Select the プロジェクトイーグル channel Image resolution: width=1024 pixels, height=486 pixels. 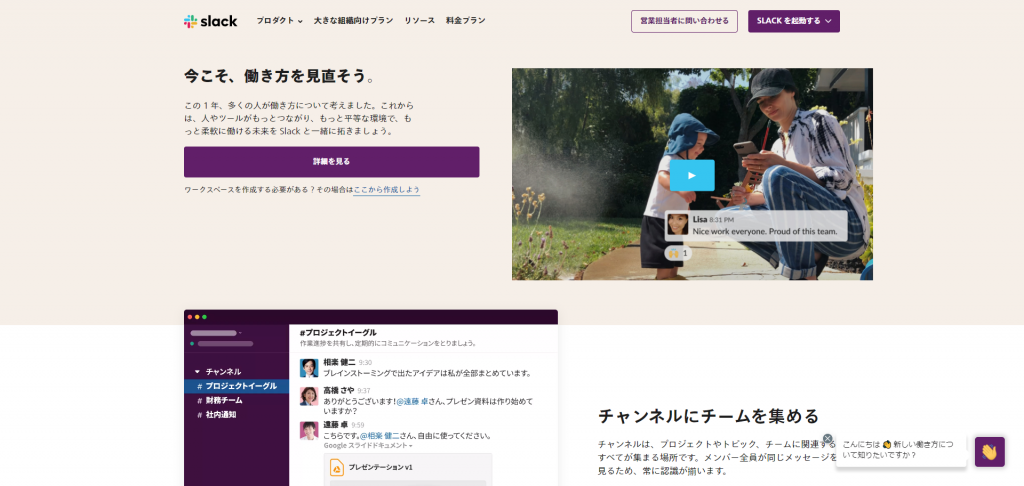[x=236, y=386]
